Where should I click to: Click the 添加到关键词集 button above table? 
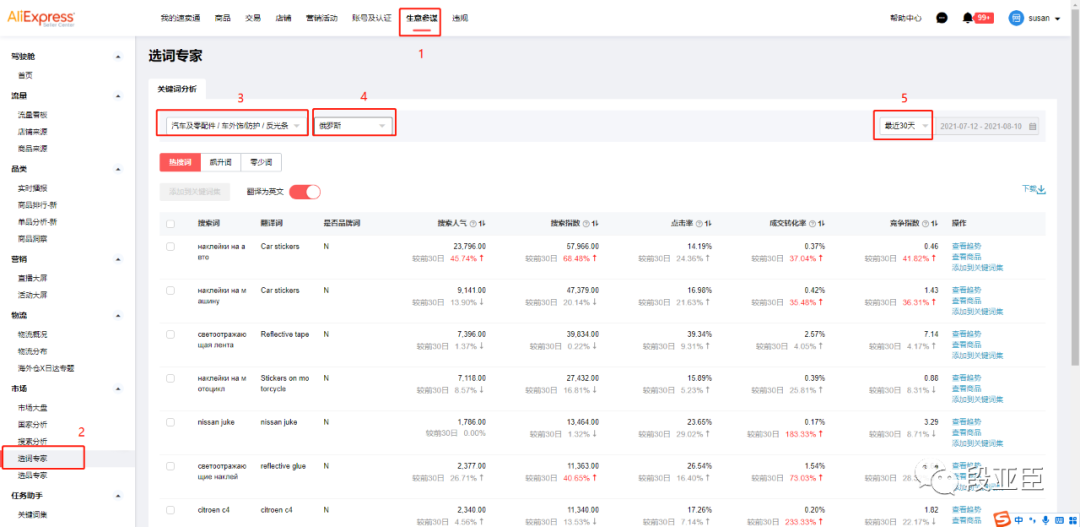click(195, 192)
